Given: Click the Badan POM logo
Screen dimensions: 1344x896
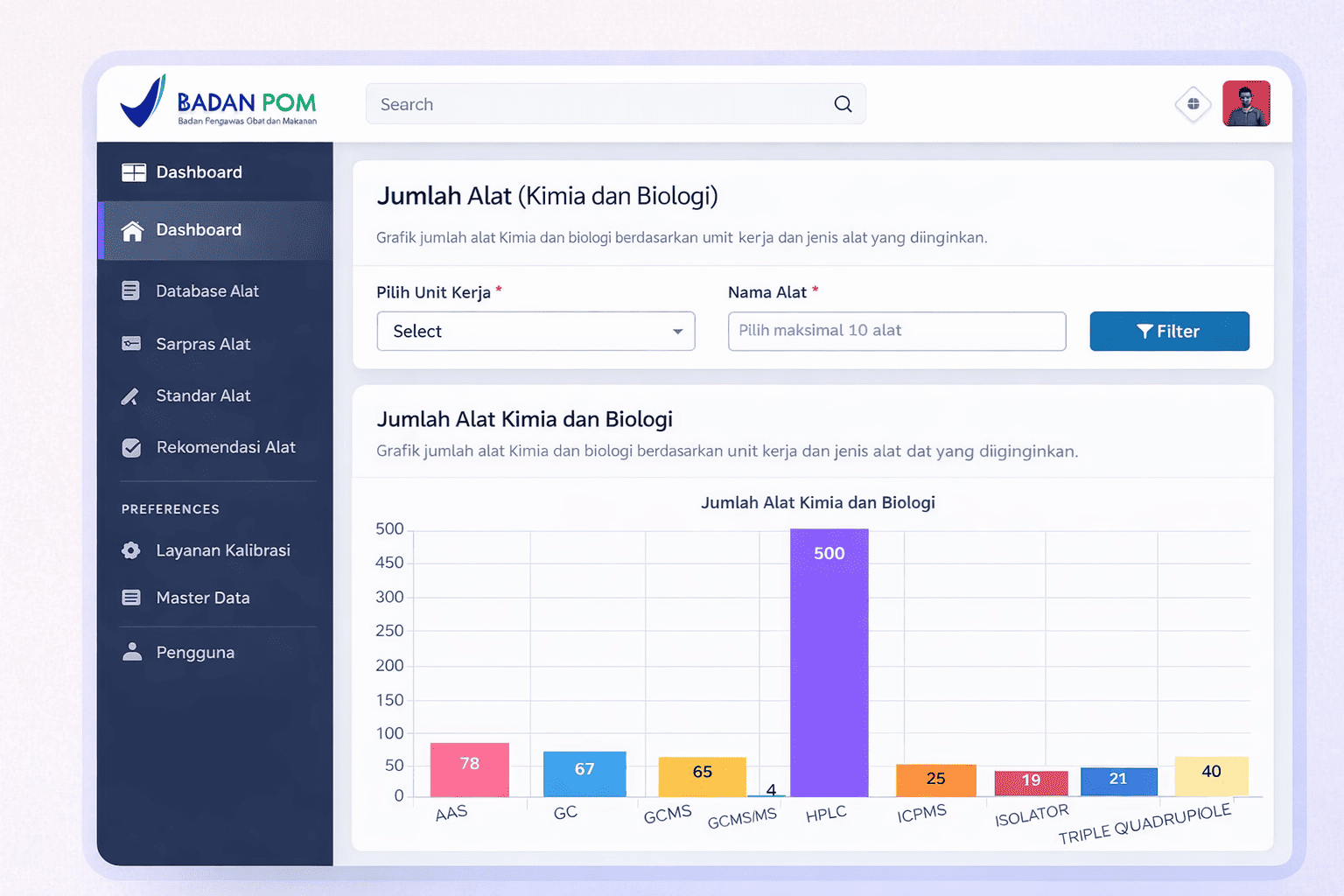Looking at the screenshot, I should 219,103.
